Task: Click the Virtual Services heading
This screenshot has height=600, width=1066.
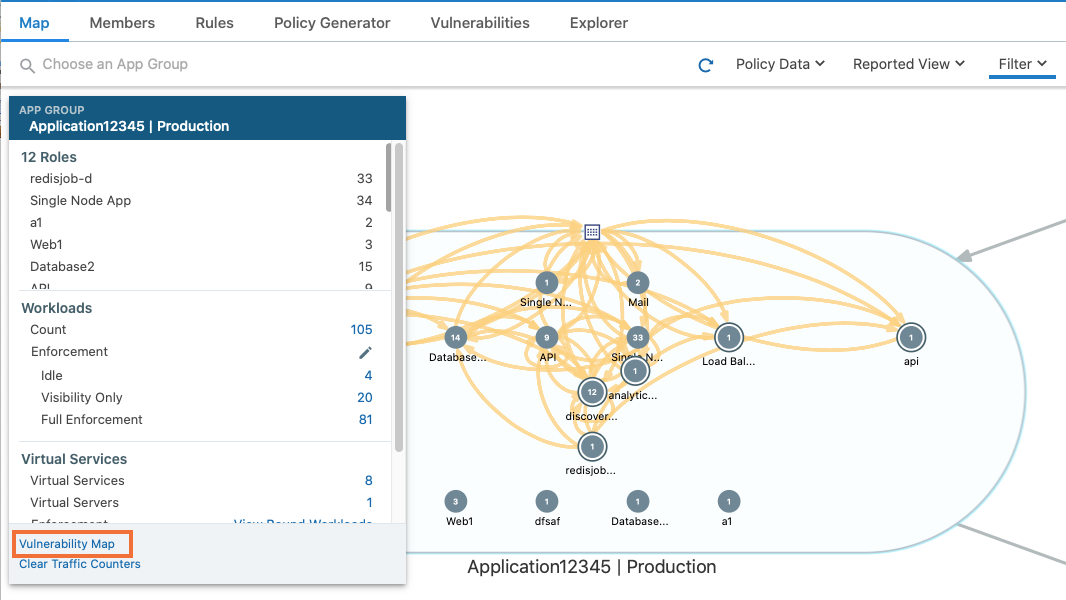Action: click(x=74, y=459)
